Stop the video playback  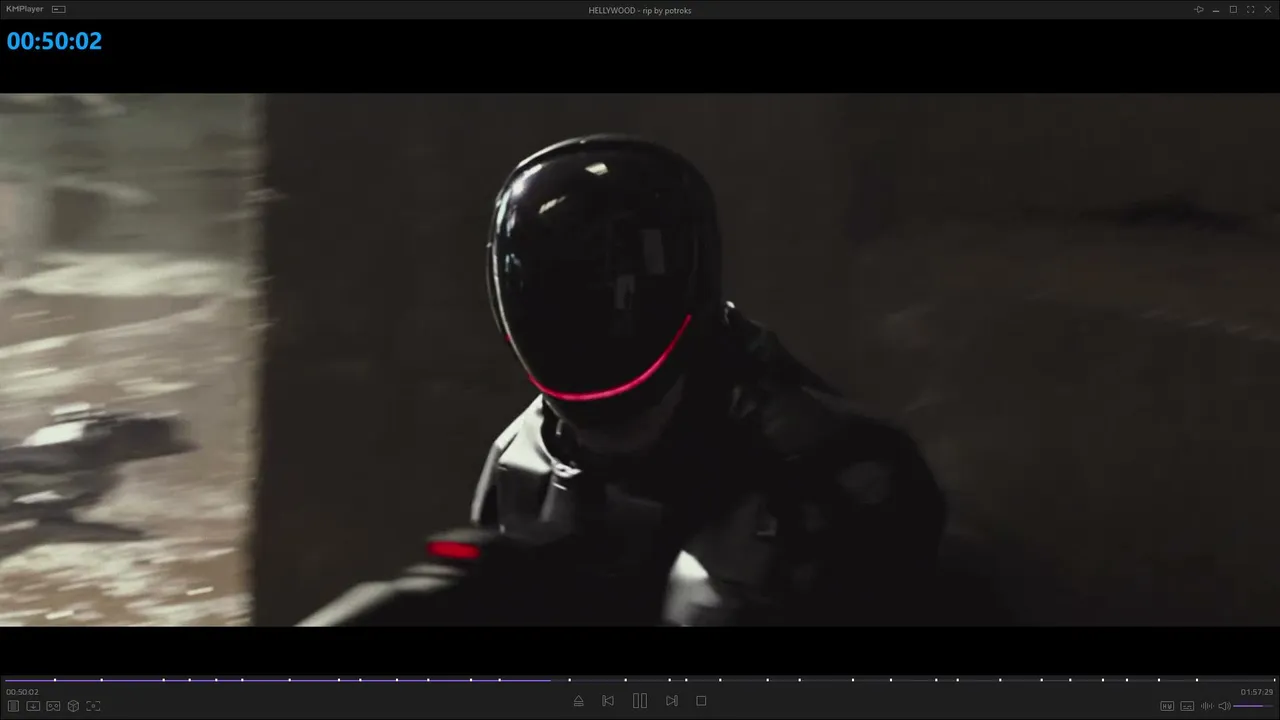click(x=701, y=701)
